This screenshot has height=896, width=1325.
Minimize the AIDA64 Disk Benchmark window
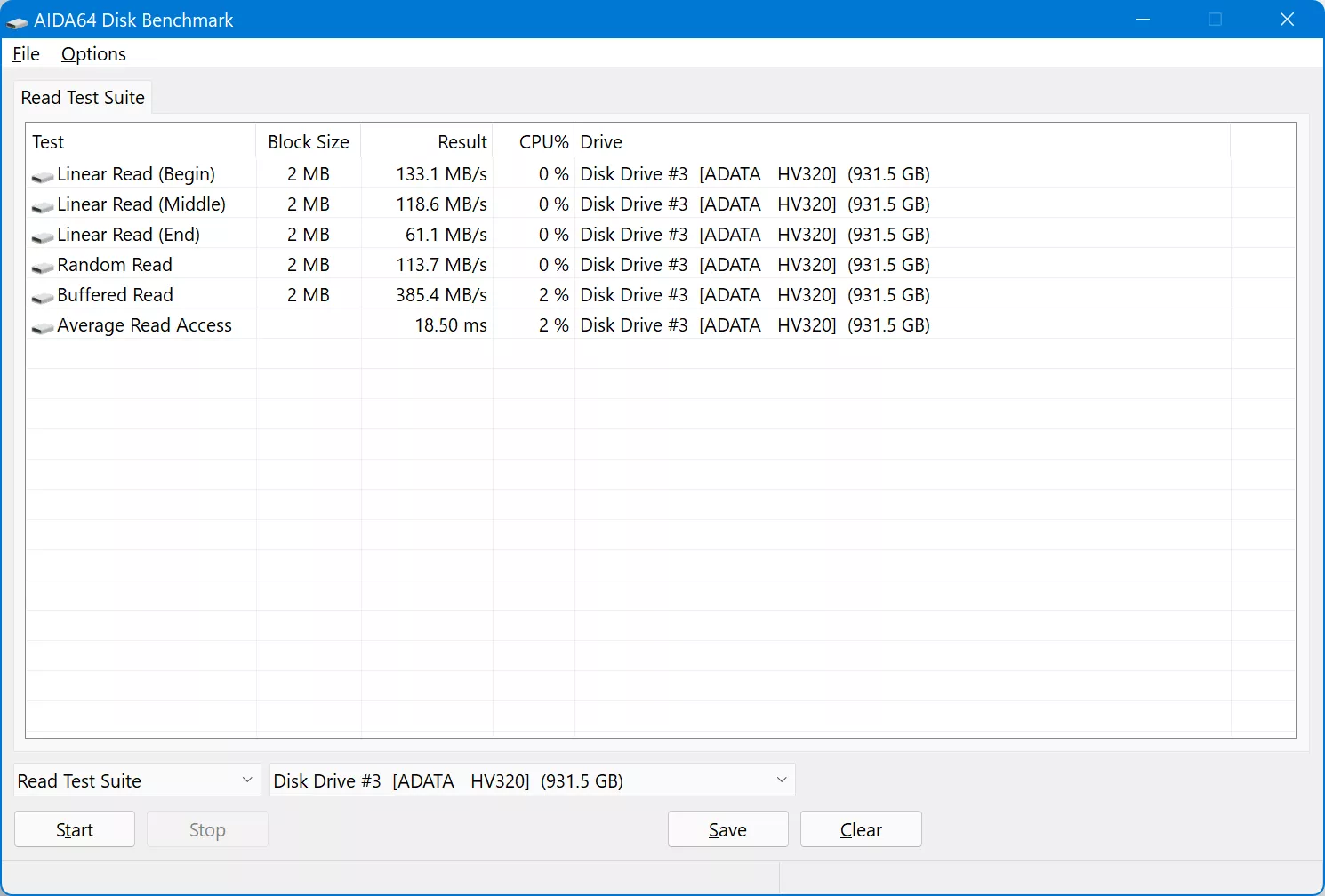click(x=1144, y=20)
